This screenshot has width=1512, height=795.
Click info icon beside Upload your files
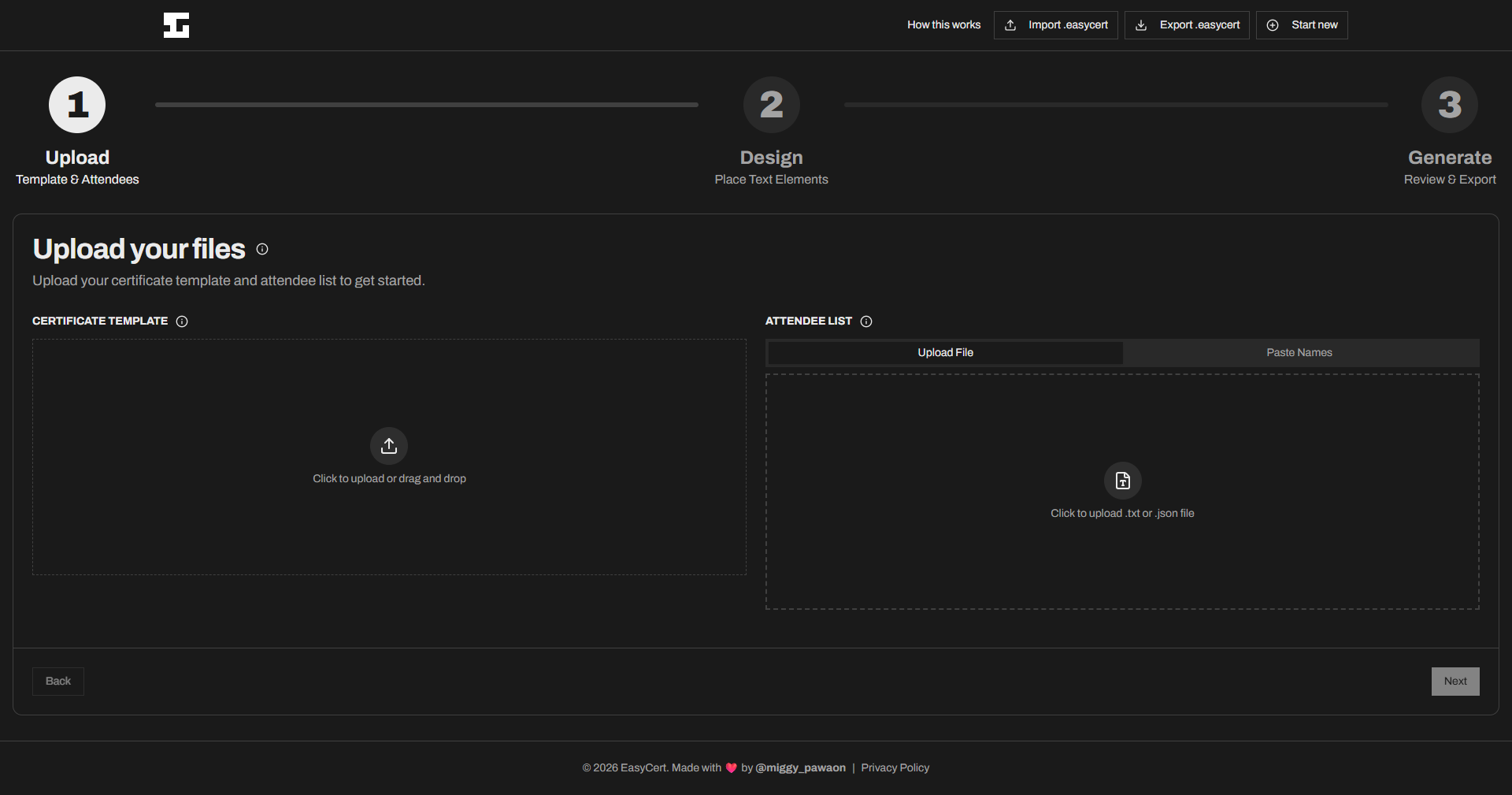[262, 249]
